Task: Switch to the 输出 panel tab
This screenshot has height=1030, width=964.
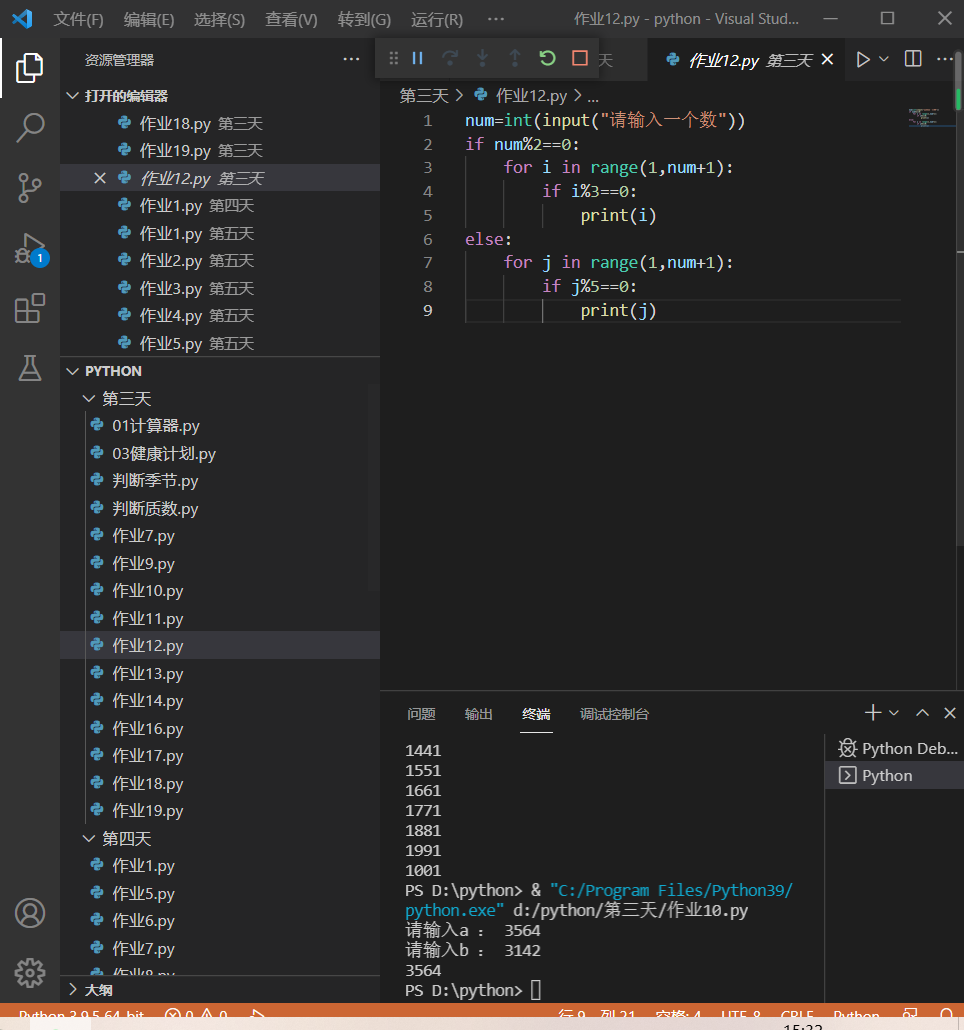Action: click(478, 714)
